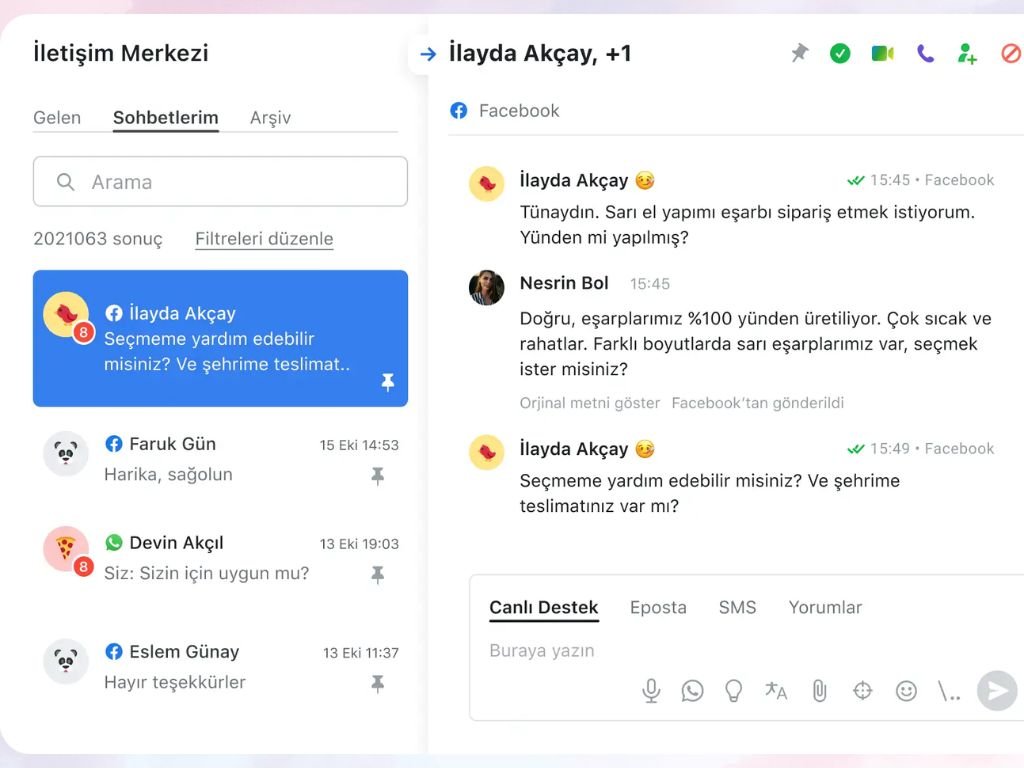This screenshot has width=1024, height=768.
Task: Toggle the pin on Faruk Gün's conversation
Action: [377, 477]
